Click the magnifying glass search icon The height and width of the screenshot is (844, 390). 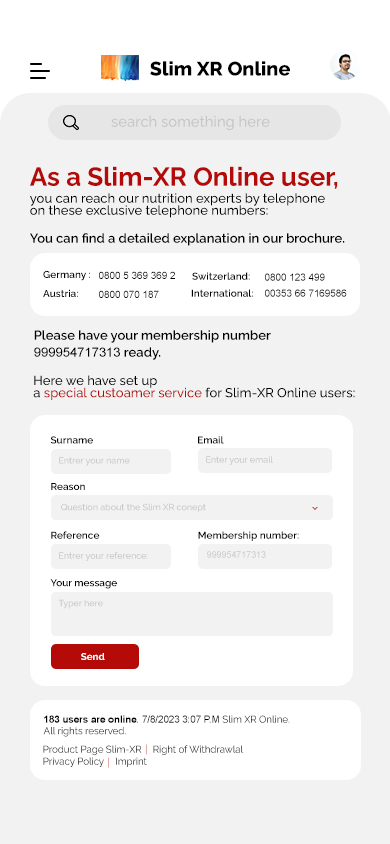point(71,123)
